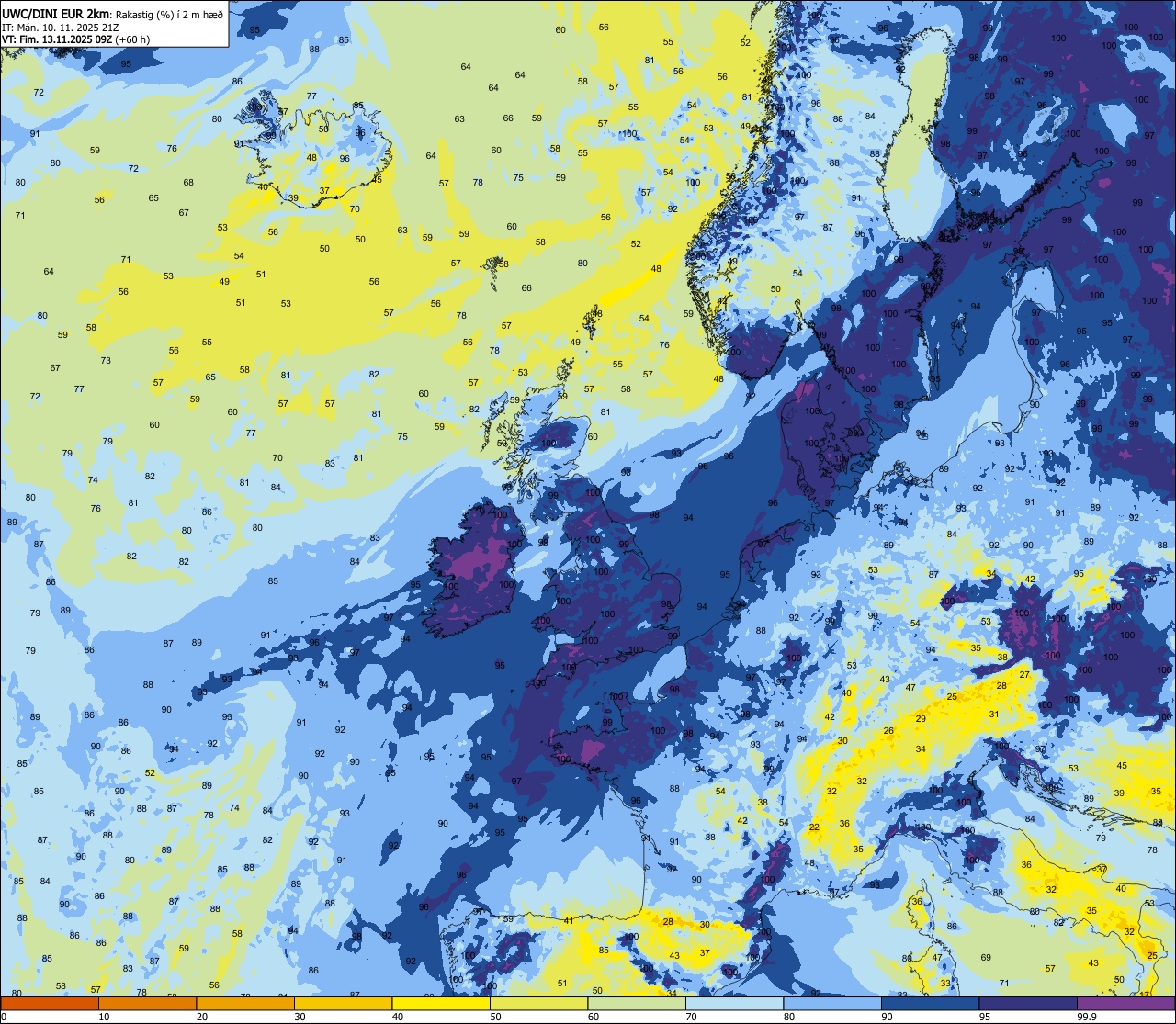Click the humidity value '26' in eastern France
This screenshot has height=1024, width=1176.
[888, 731]
